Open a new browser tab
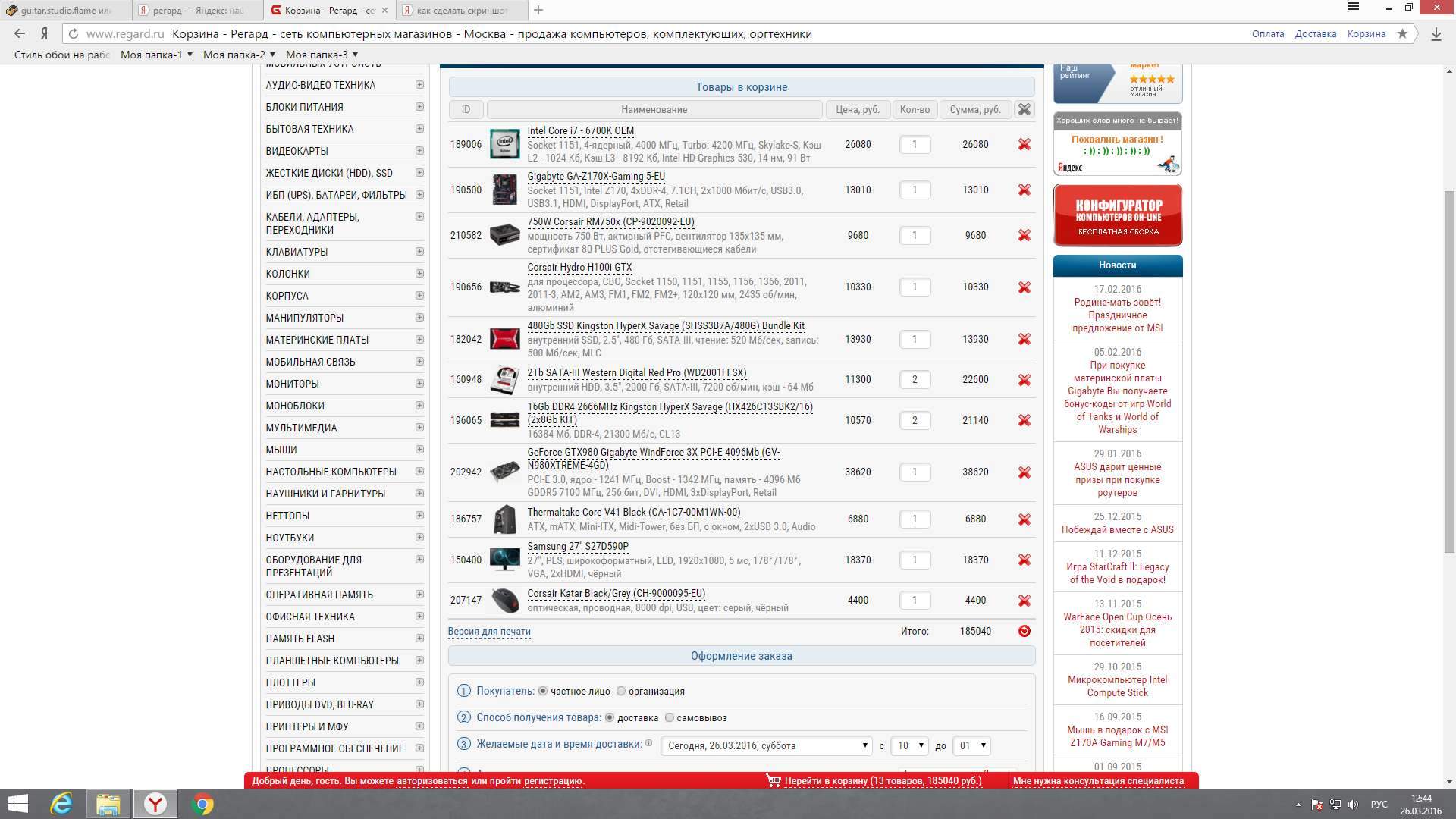The image size is (1456, 819). [538, 10]
